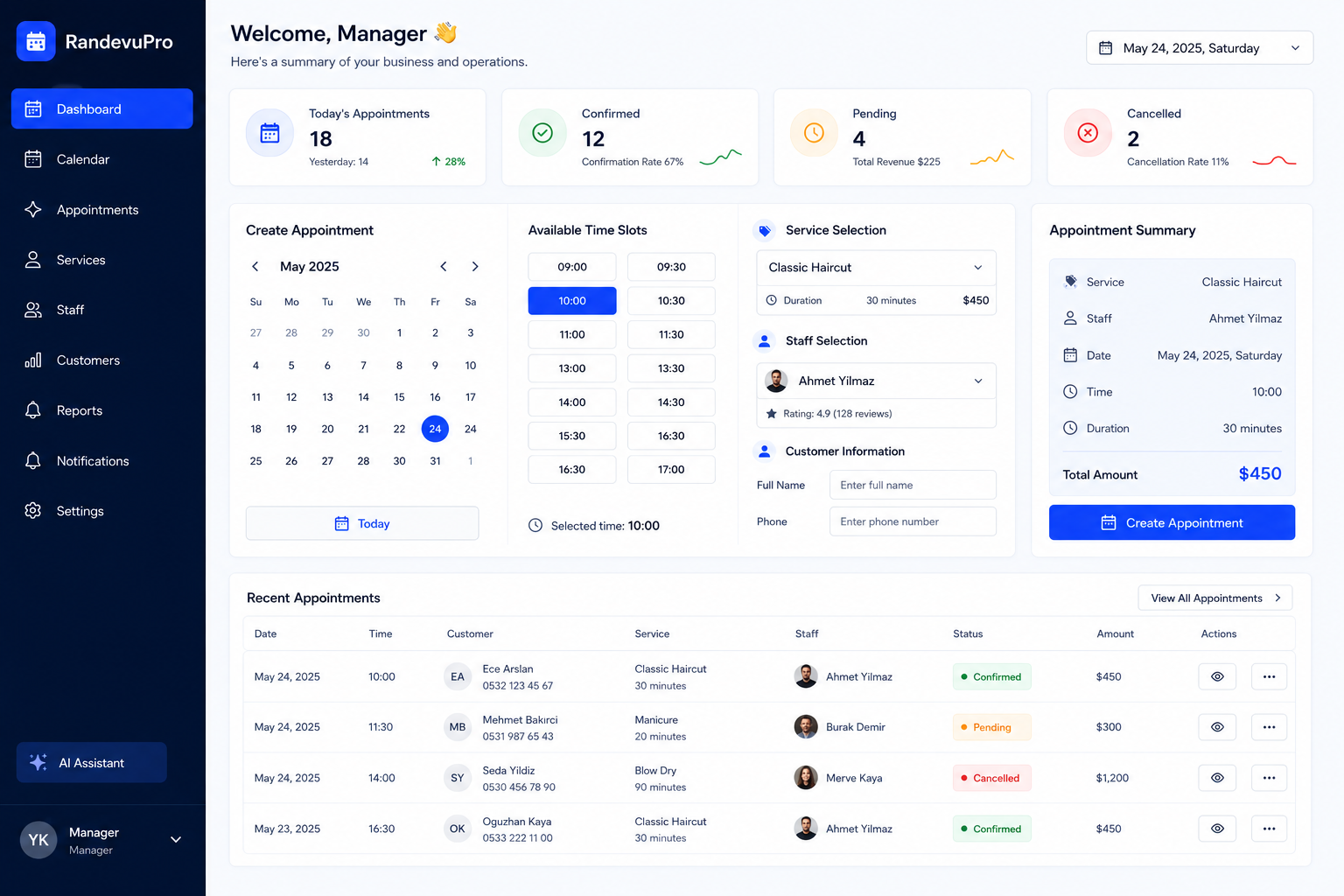Select the 09:00 time slot
The image size is (1344, 896).
coord(572,267)
